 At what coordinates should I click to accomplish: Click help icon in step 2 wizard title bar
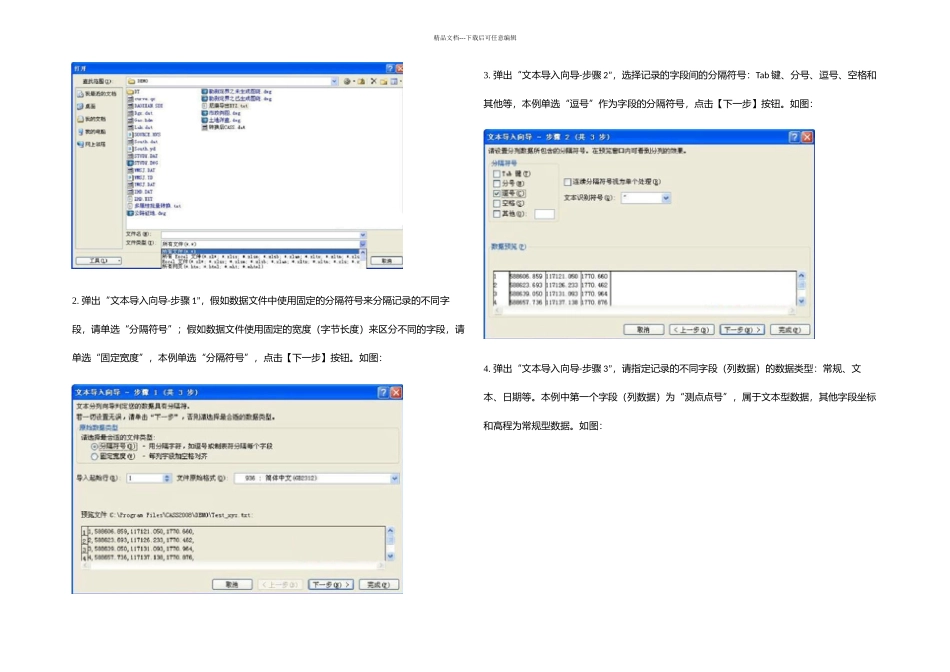(794, 137)
